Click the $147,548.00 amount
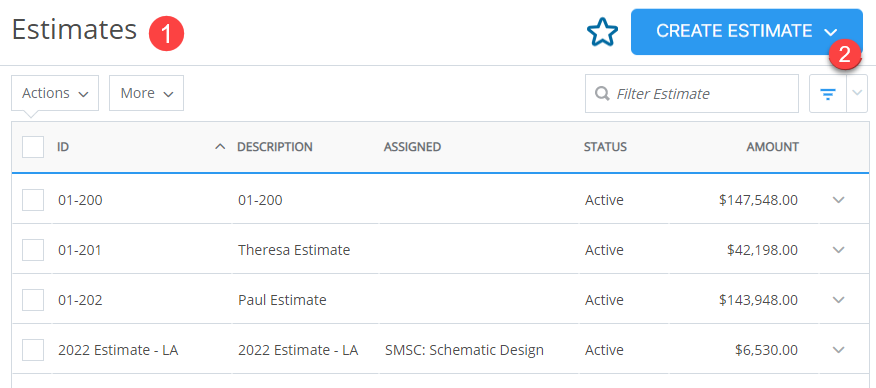This screenshot has height=388, width=876. (759, 200)
